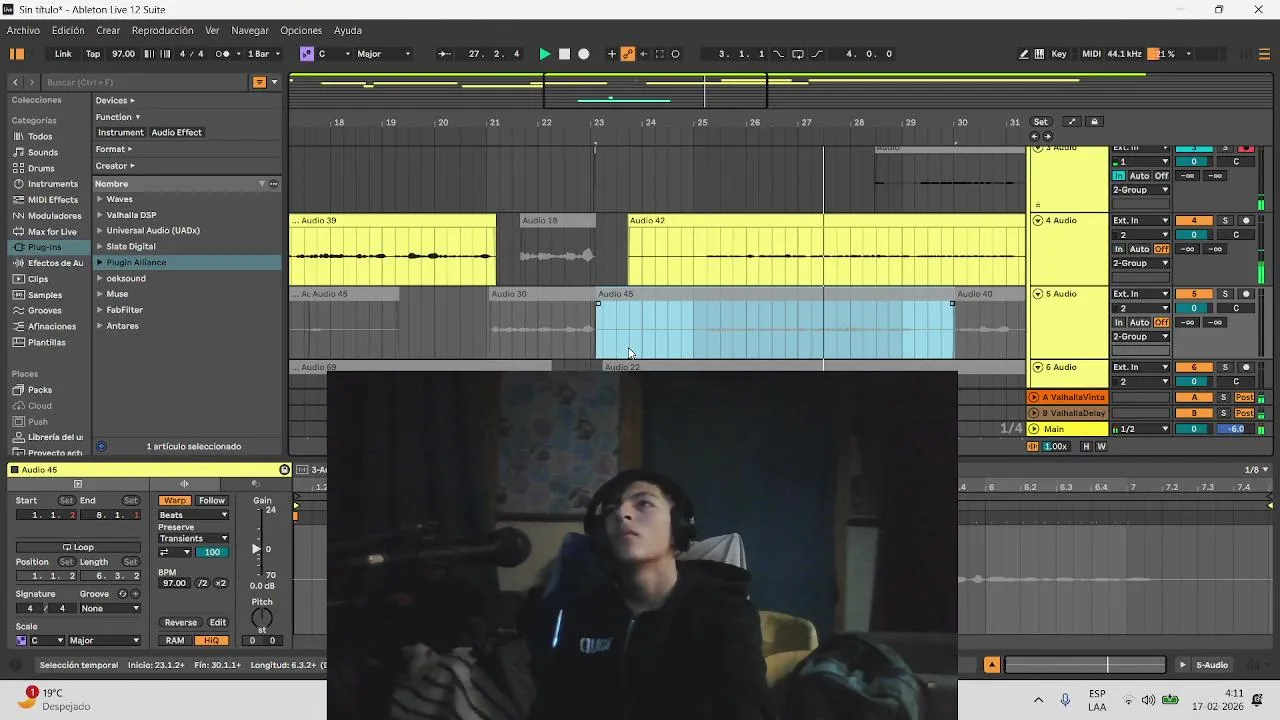Expand the Valhalla DSP folder
The width and height of the screenshot is (1280, 720).
tap(99, 215)
